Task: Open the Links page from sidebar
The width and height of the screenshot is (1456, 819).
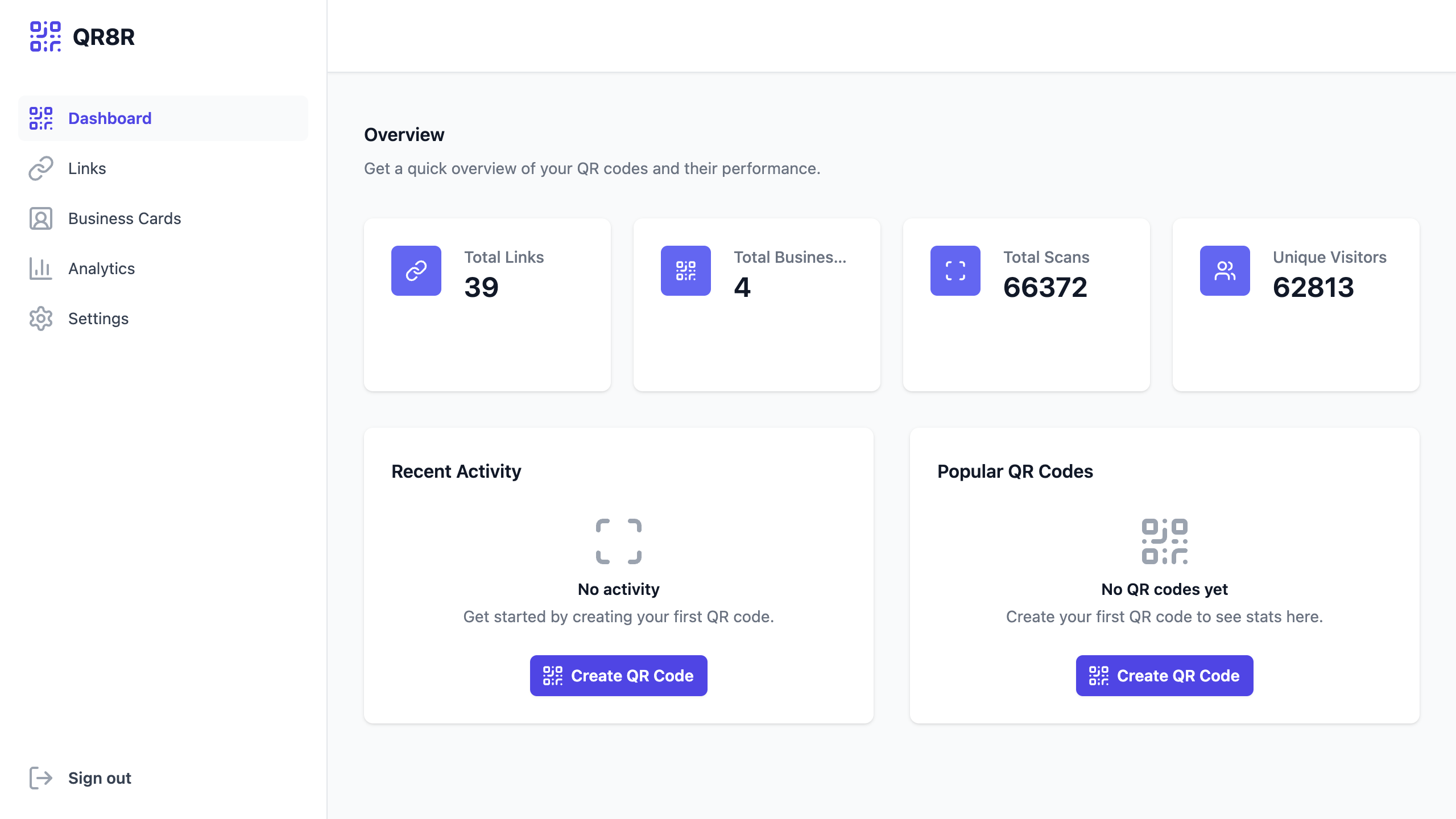Action: [87, 168]
